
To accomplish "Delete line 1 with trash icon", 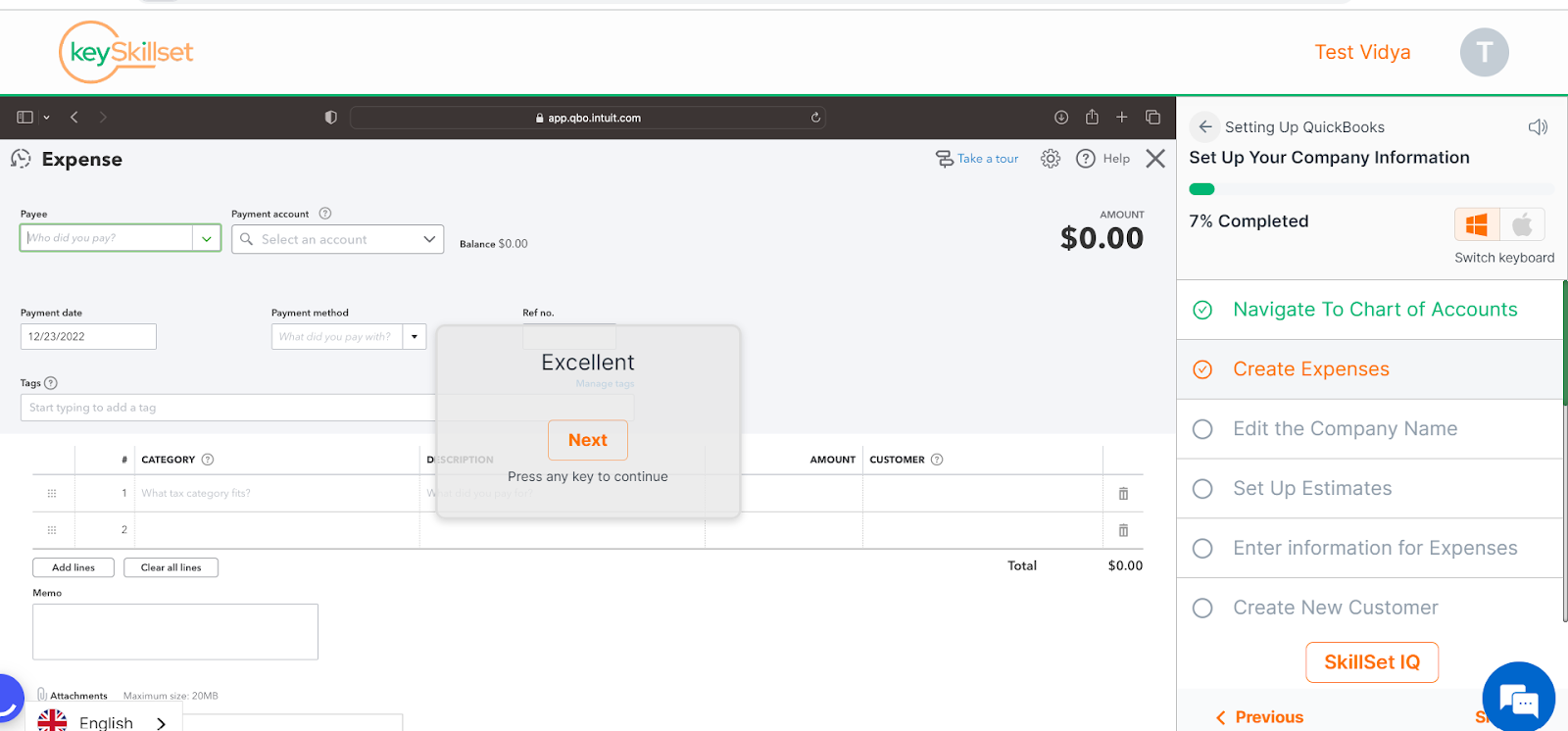I will coord(1124,494).
